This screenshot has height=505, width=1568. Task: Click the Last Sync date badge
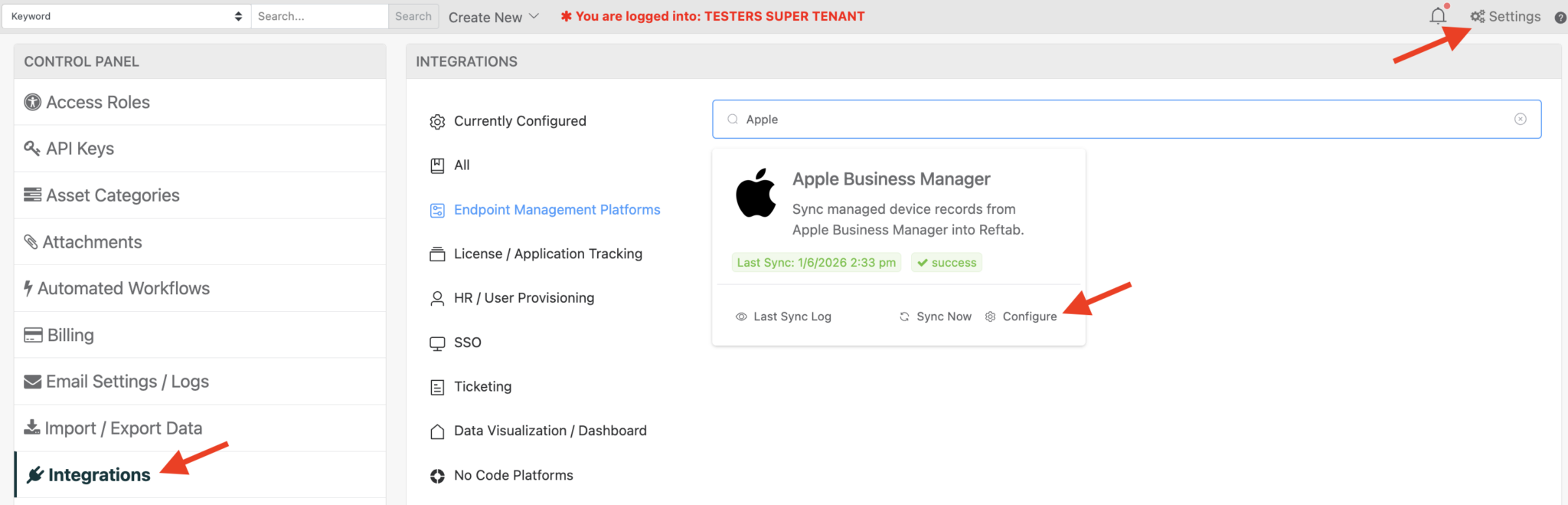coord(816,262)
